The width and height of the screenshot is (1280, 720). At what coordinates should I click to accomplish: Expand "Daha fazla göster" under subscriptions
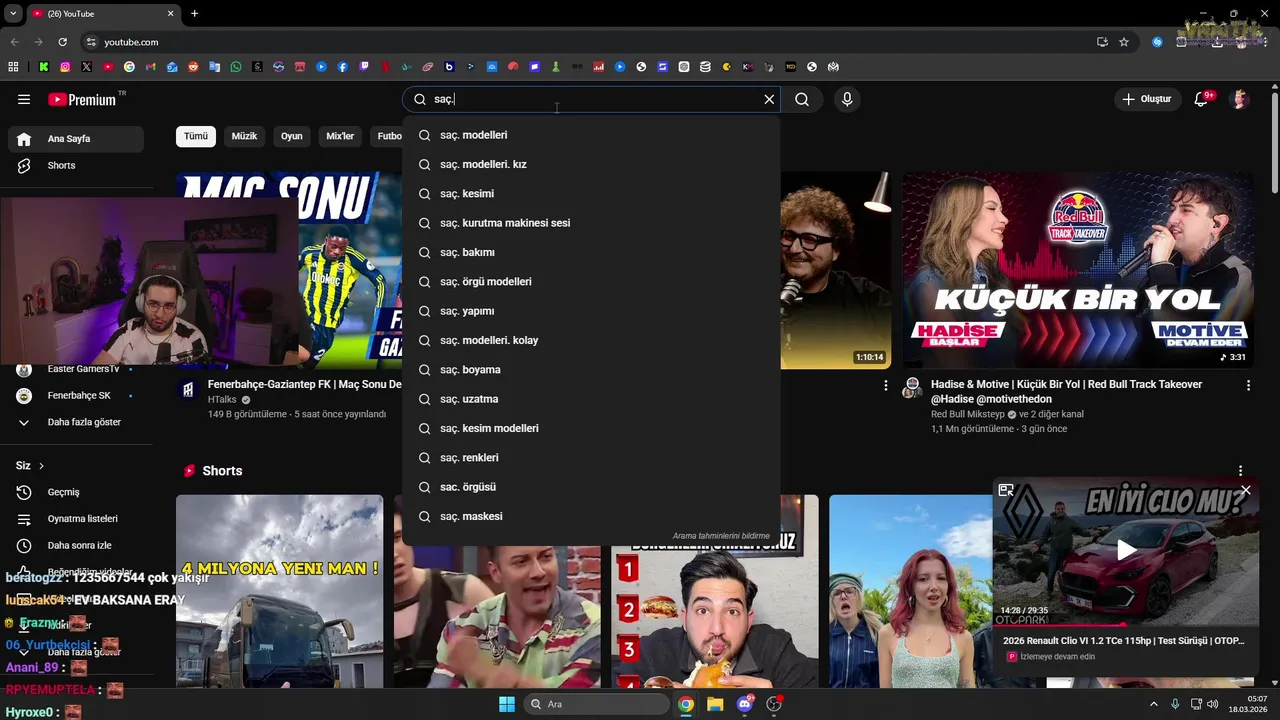click(76, 422)
